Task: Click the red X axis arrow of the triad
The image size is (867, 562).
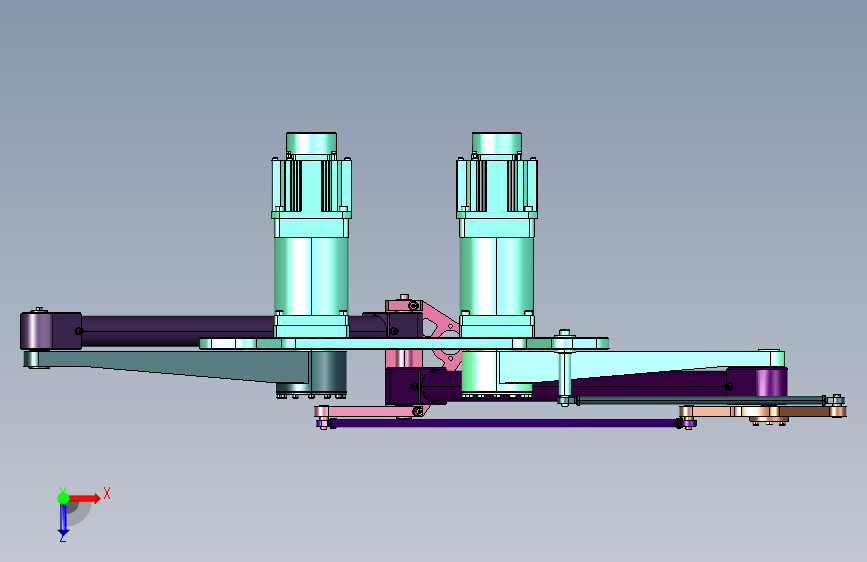Action: 84,498
